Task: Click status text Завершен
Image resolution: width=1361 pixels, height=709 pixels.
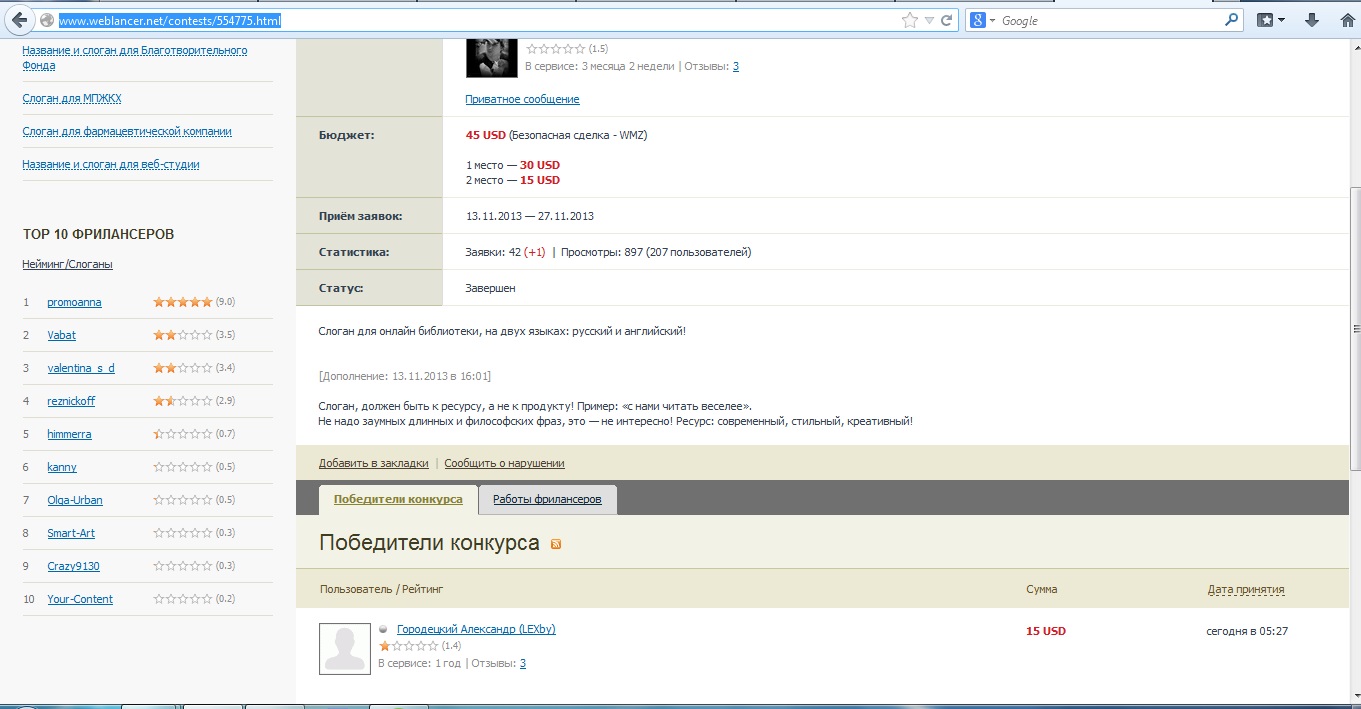Action: coord(491,288)
